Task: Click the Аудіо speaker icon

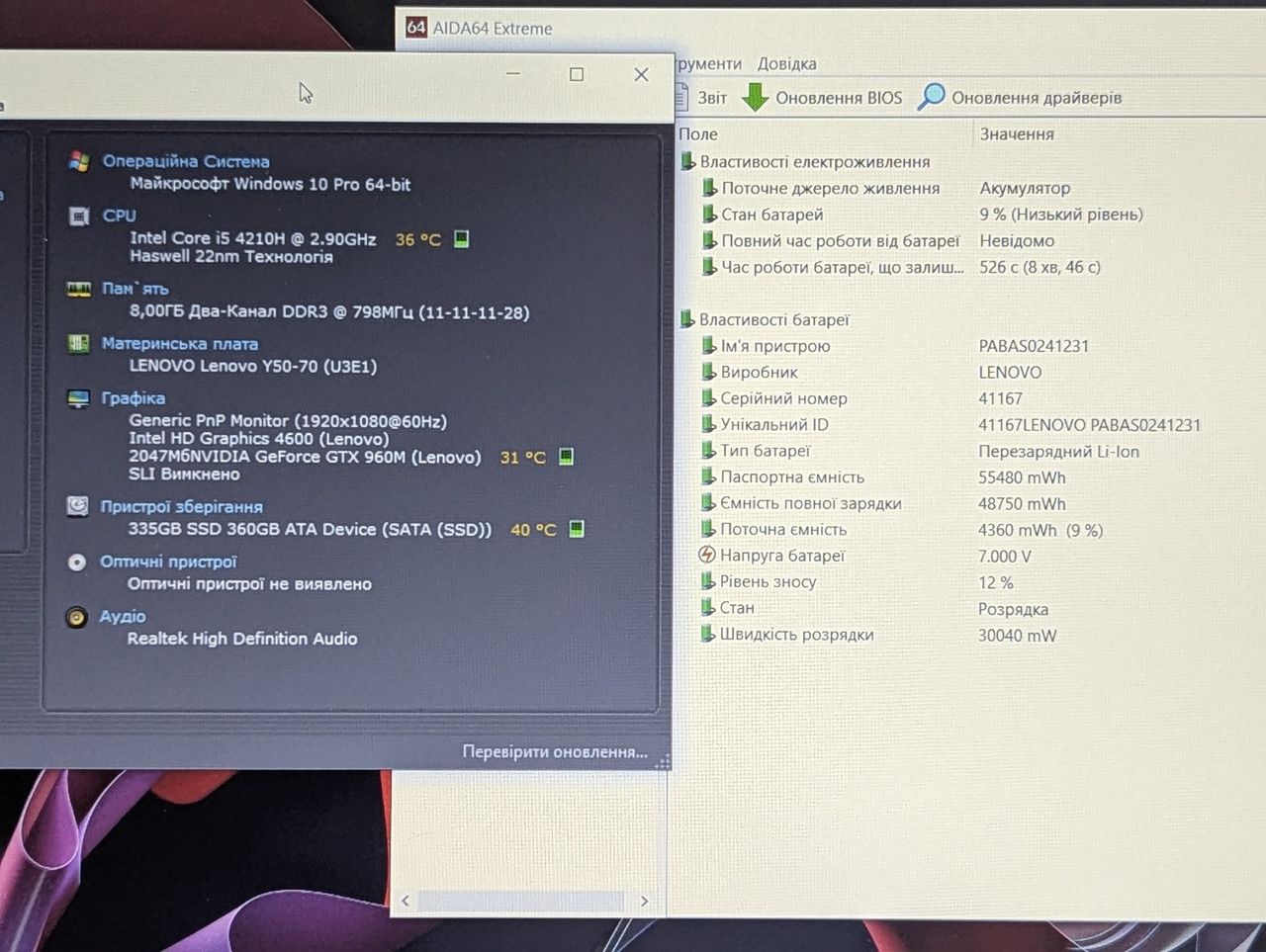Action: tap(76, 617)
